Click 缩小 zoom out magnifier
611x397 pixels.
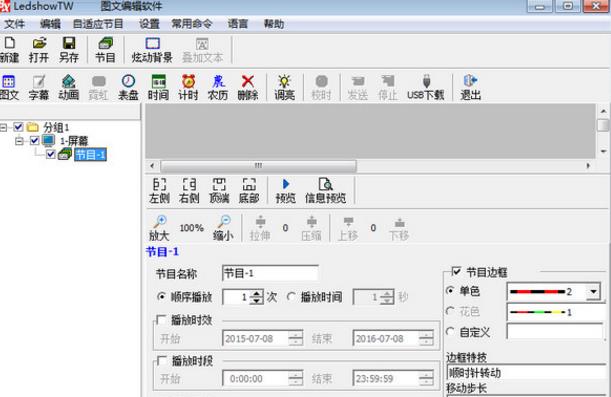(x=224, y=228)
